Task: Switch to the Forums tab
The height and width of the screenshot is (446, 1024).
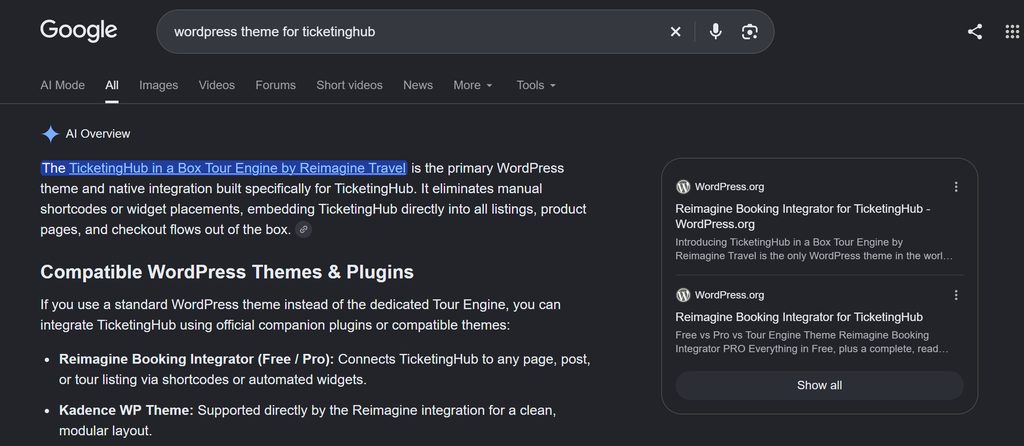Action: pyautogui.click(x=276, y=85)
